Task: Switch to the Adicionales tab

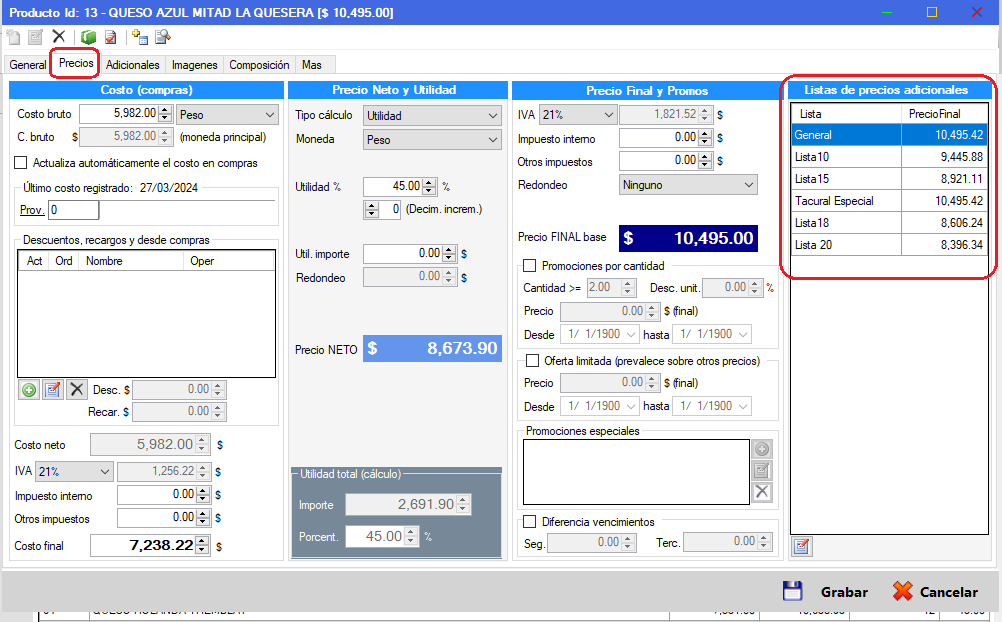Action: (x=132, y=65)
